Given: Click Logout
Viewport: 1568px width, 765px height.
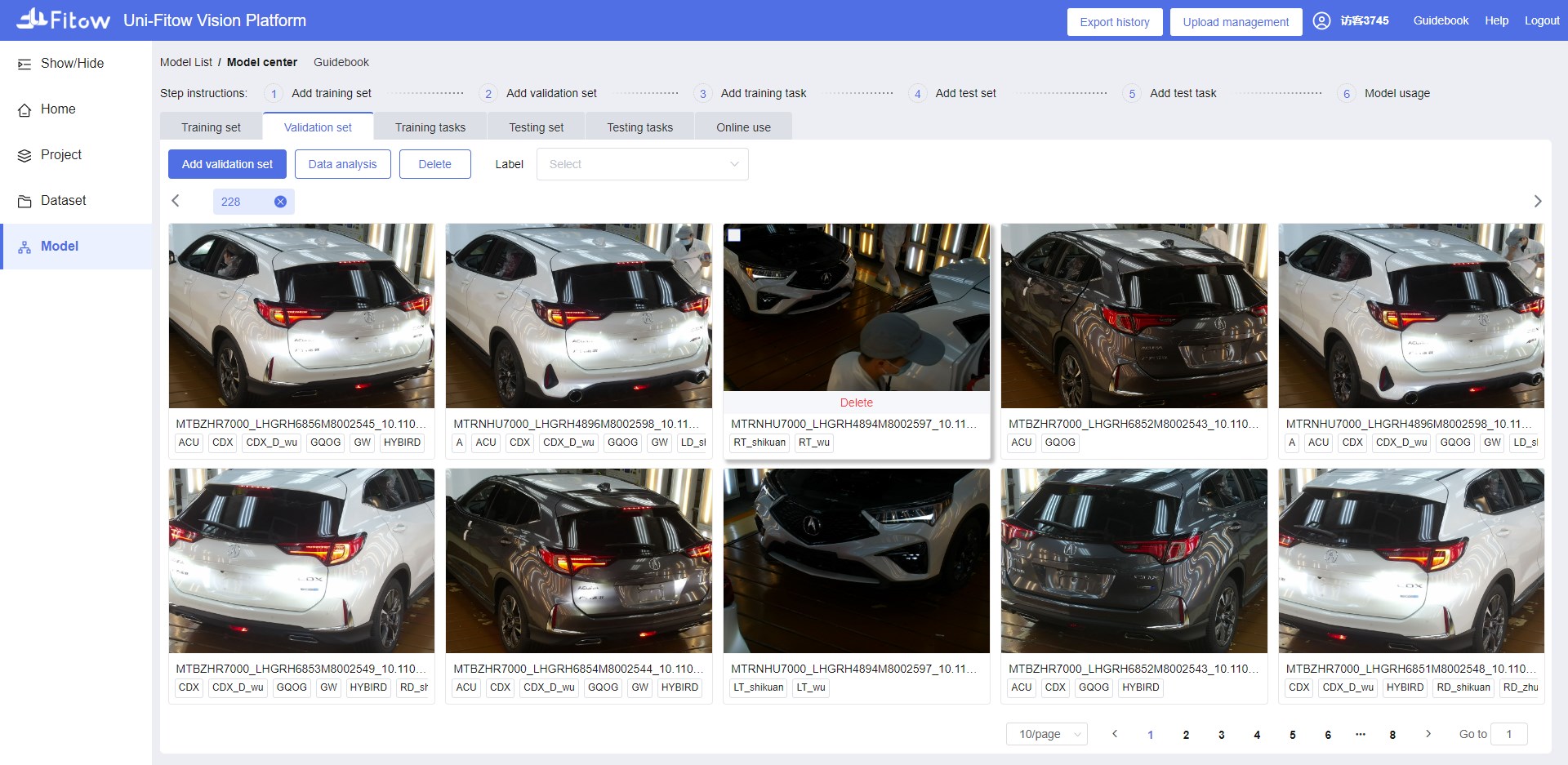Looking at the screenshot, I should 1542,21.
